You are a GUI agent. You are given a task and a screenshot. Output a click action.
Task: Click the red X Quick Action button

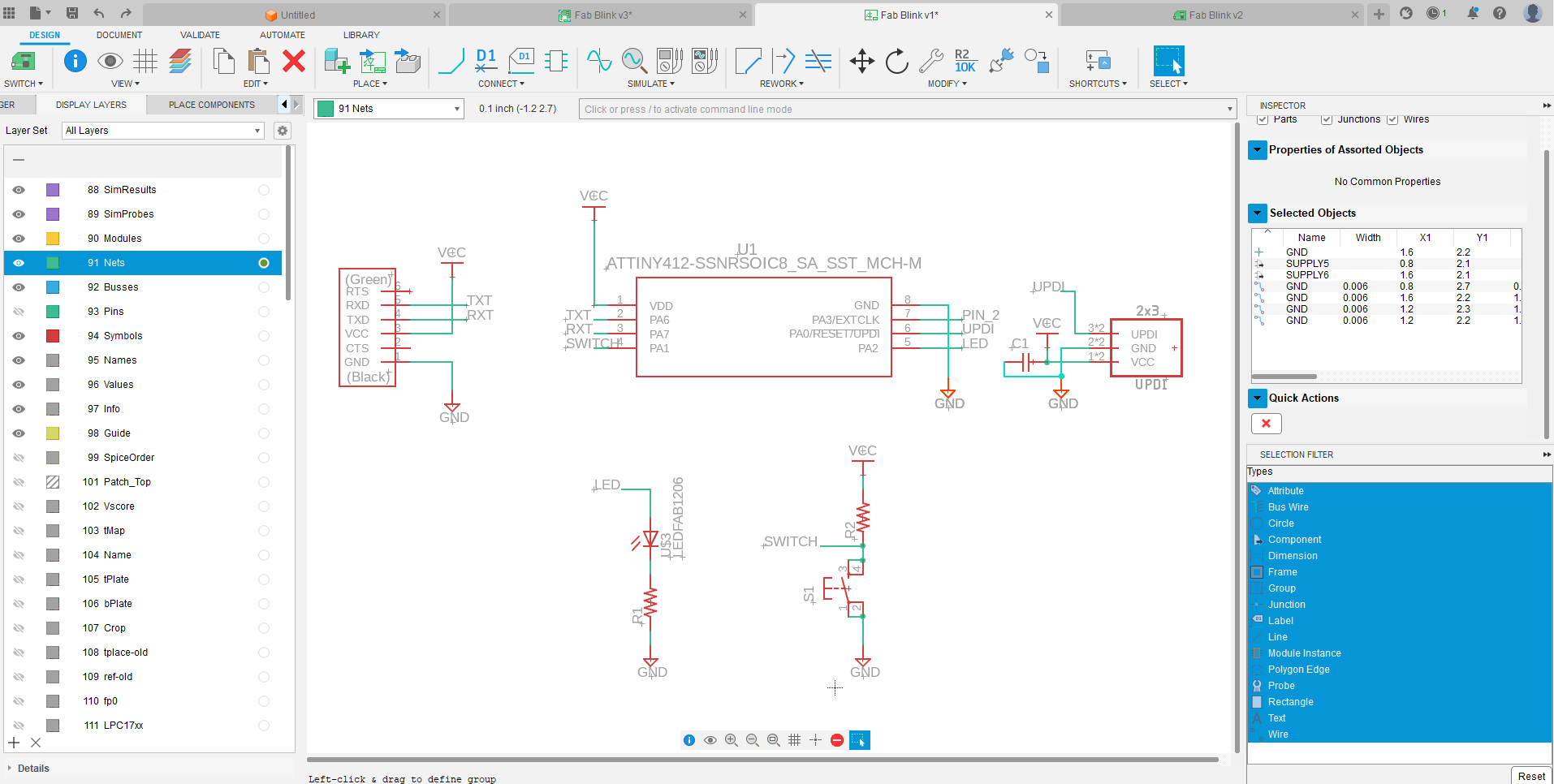click(x=1266, y=424)
